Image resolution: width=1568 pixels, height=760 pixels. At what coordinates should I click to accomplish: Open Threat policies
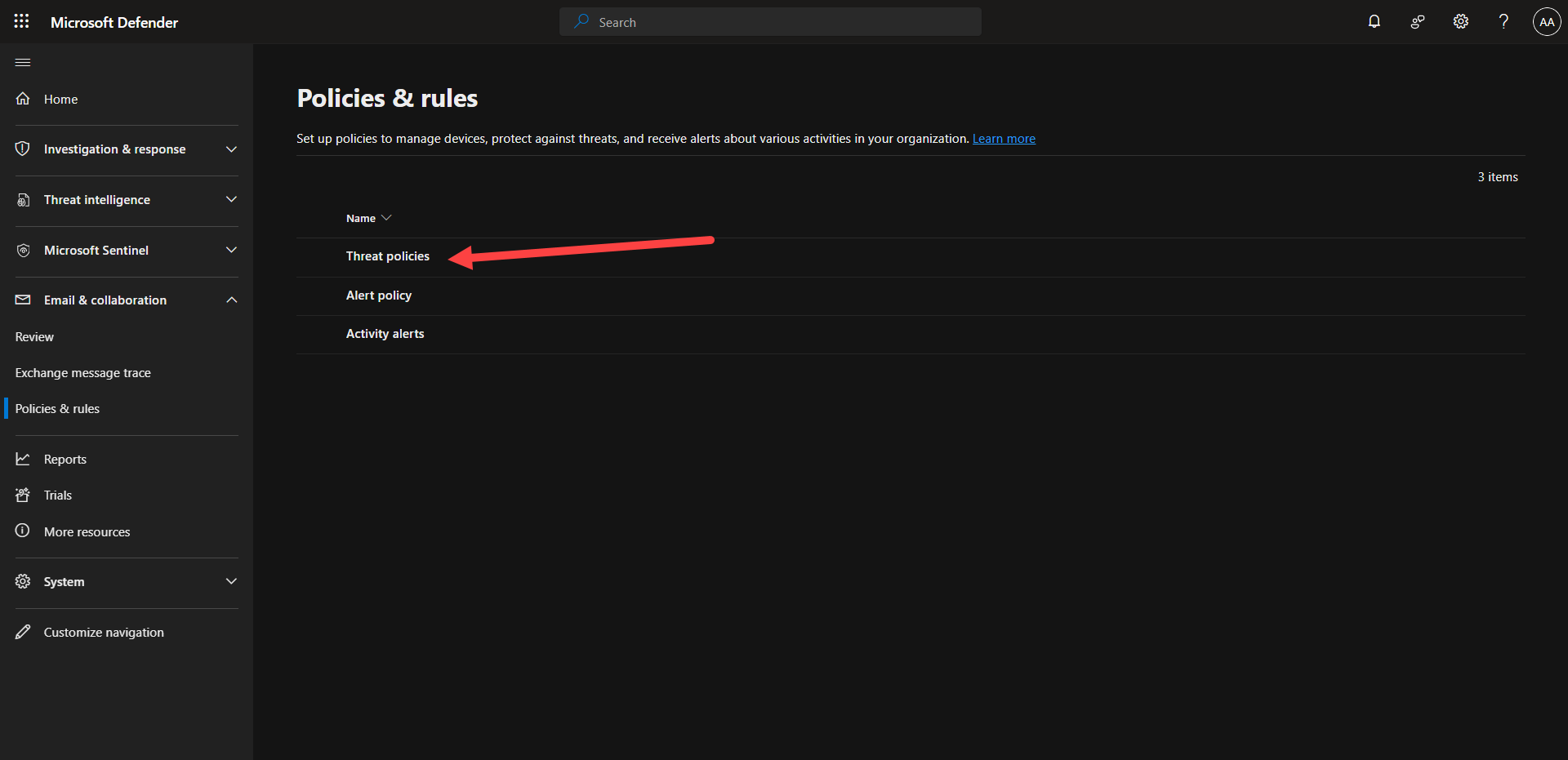(x=387, y=256)
